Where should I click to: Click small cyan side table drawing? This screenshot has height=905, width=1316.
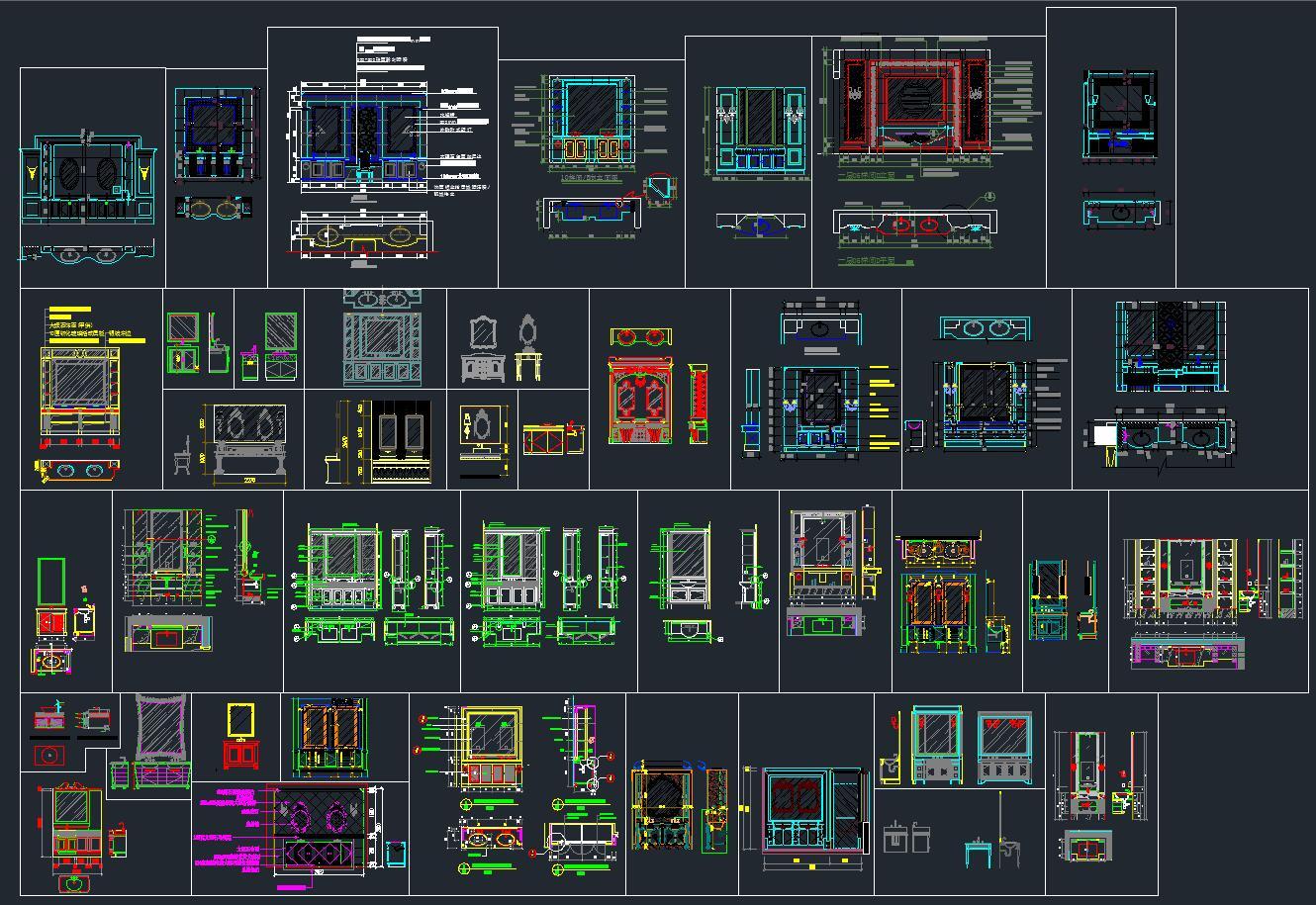979,851
